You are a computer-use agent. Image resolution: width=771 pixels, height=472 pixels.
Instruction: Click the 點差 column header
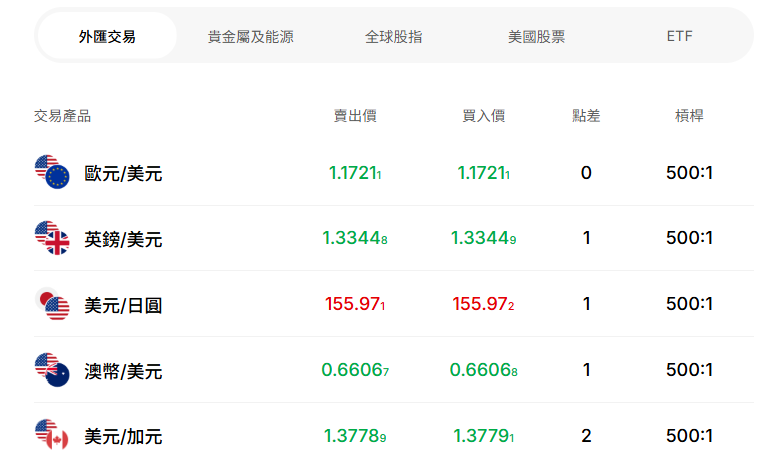586,116
